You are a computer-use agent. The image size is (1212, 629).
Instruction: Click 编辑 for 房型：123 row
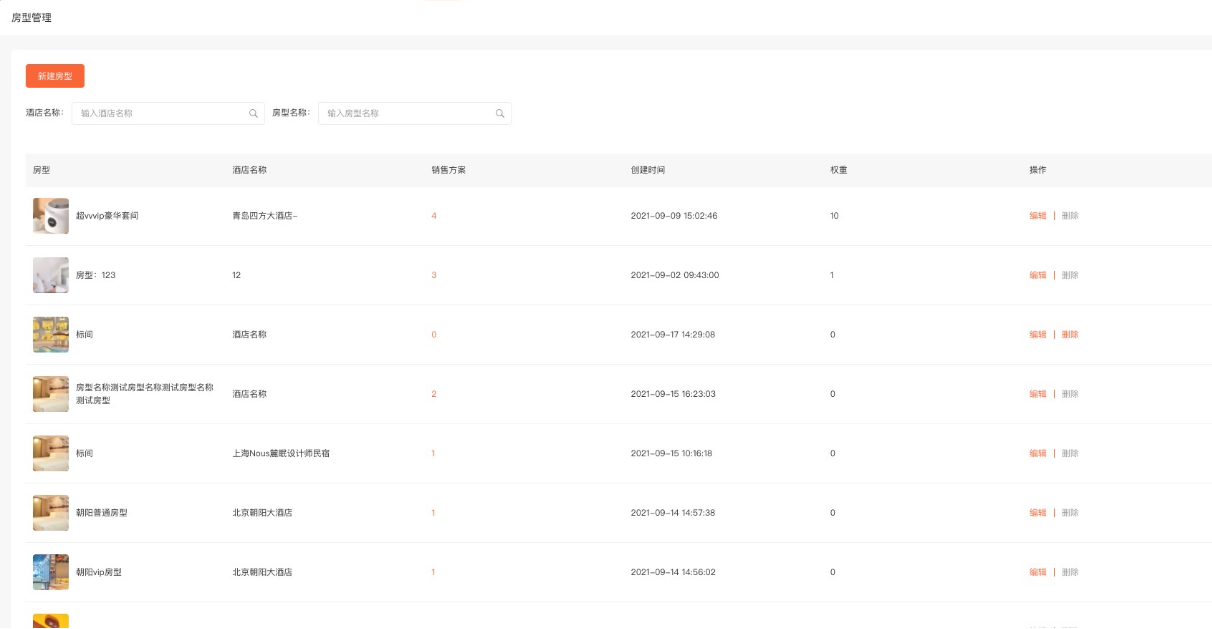tap(1038, 275)
